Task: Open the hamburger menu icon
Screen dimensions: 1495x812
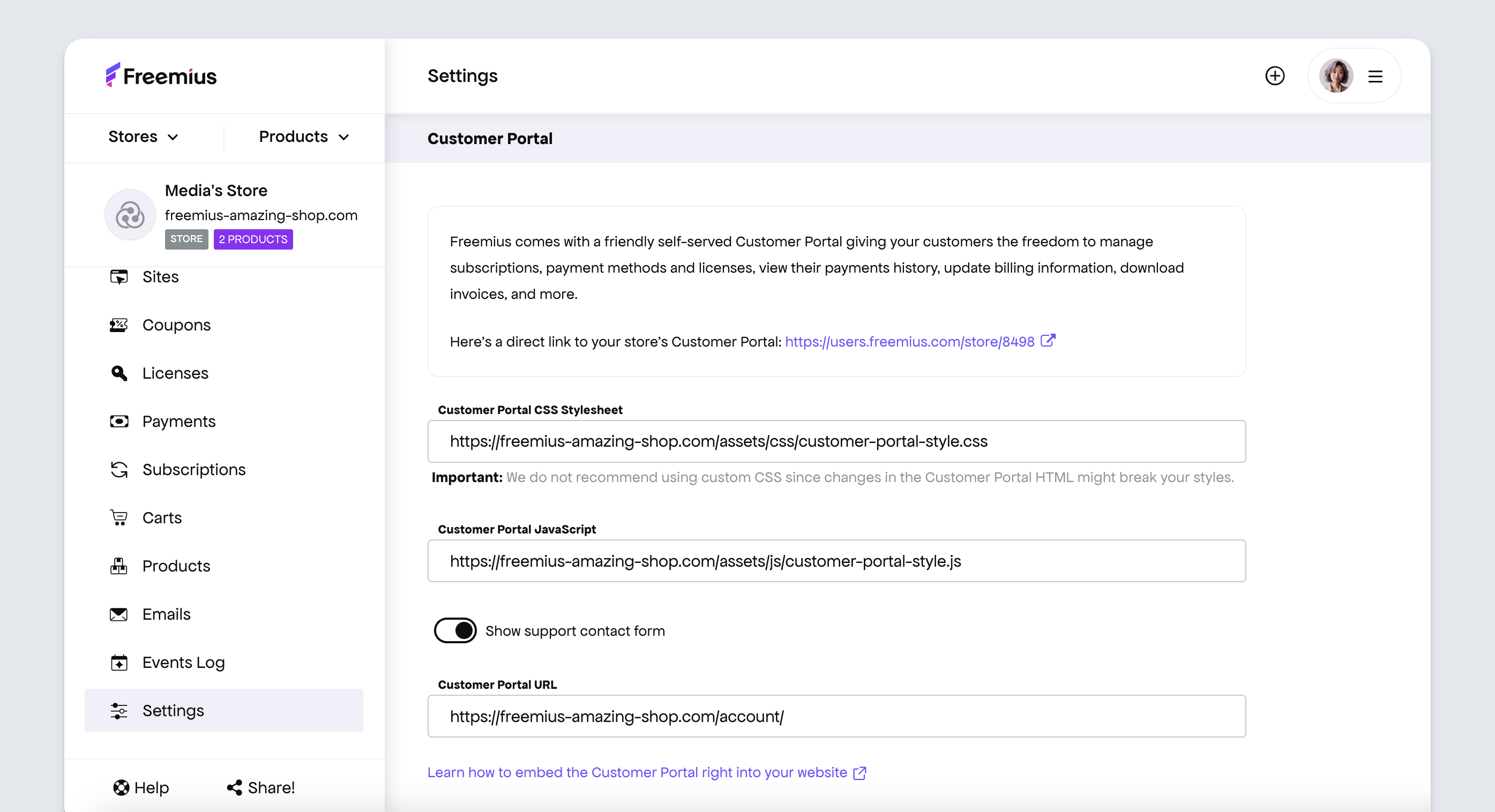Action: click(x=1375, y=77)
